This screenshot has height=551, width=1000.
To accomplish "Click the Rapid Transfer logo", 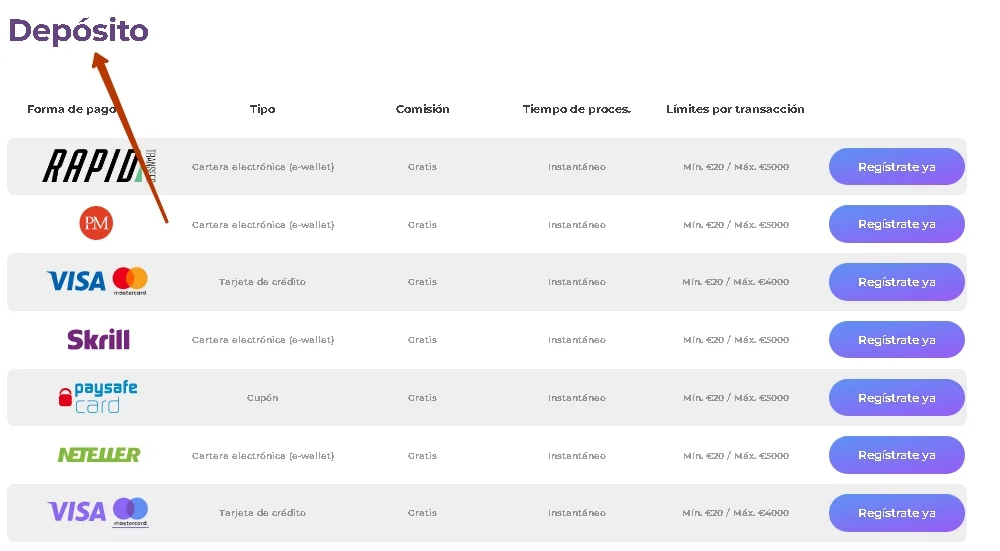I will [x=99, y=166].
